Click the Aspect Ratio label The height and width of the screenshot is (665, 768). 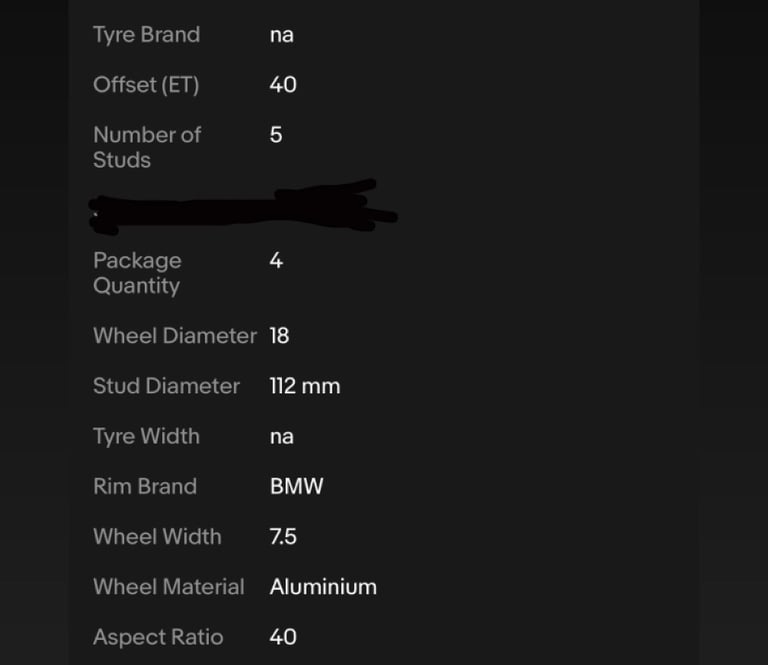(x=158, y=637)
